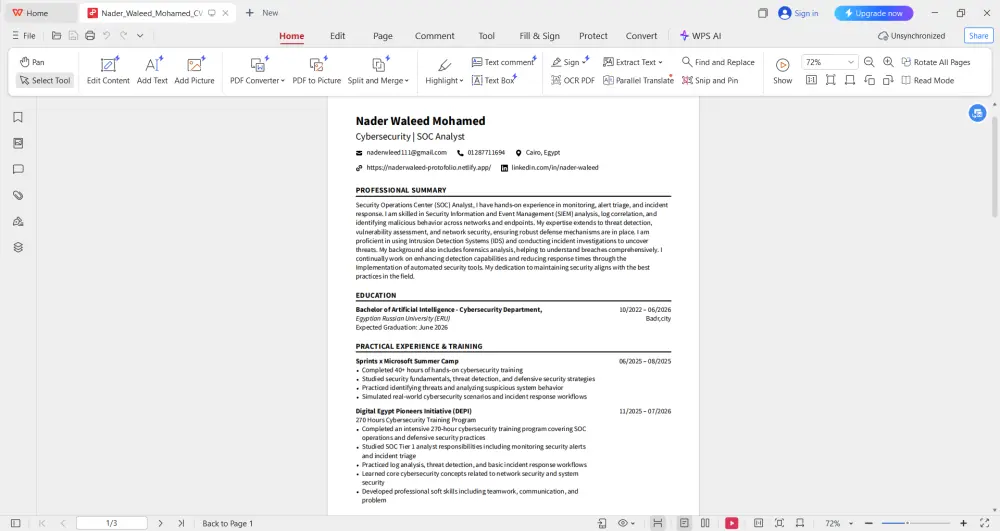1000x531 pixels.
Task: Open a New tab
Action: click(x=262, y=13)
